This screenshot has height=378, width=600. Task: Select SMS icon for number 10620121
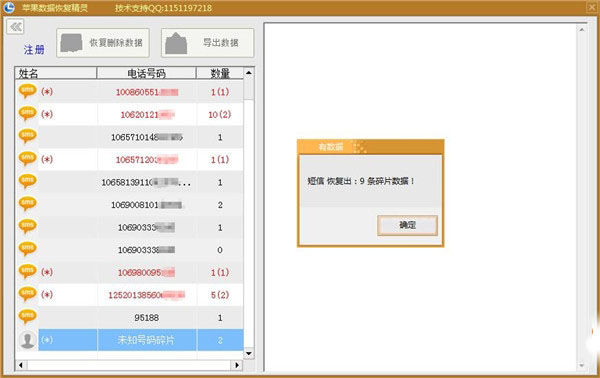pyautogui.click(x=28, y=114)
